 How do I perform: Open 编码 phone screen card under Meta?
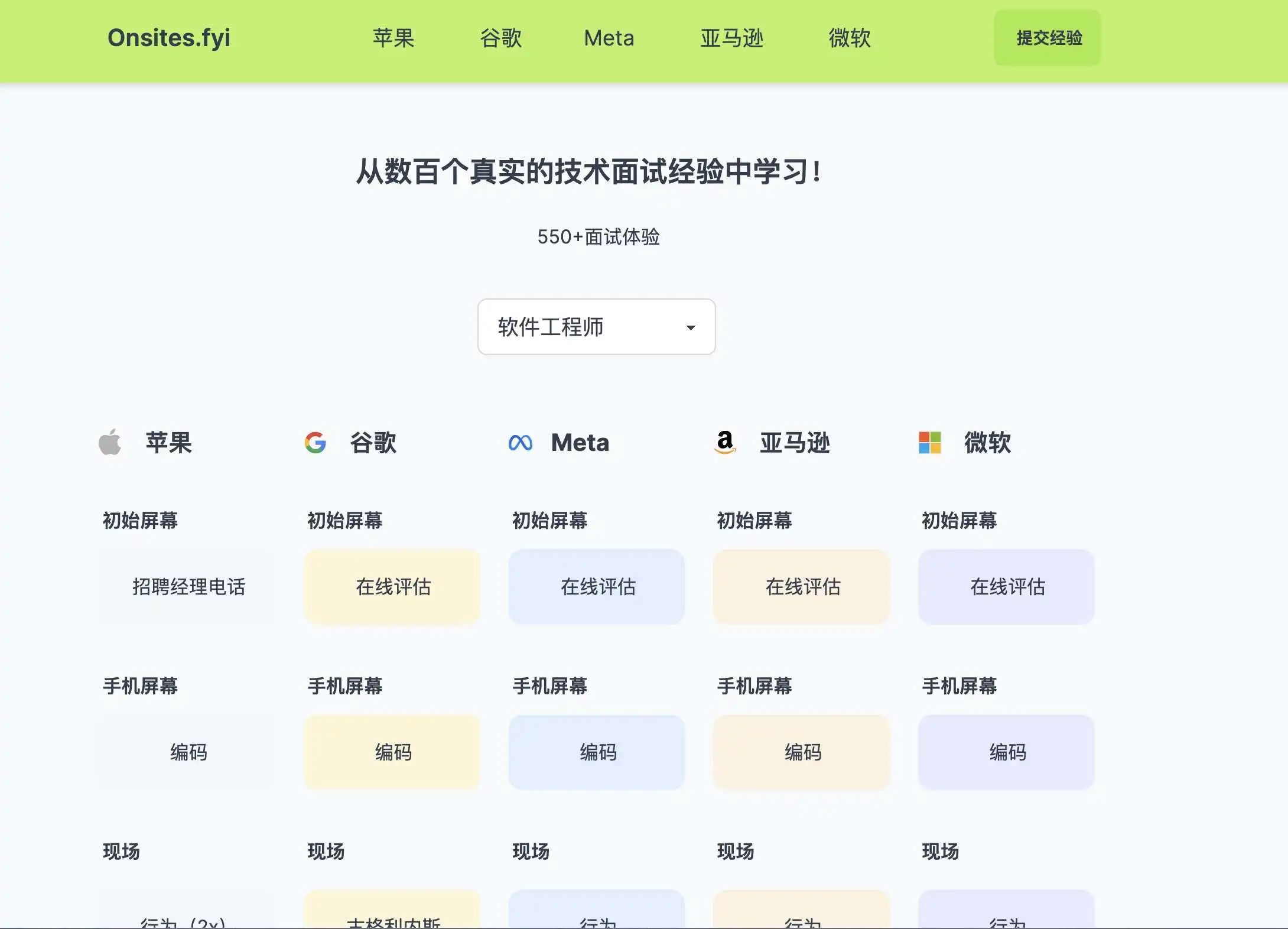pyautogui.click(x=597, y=752)
